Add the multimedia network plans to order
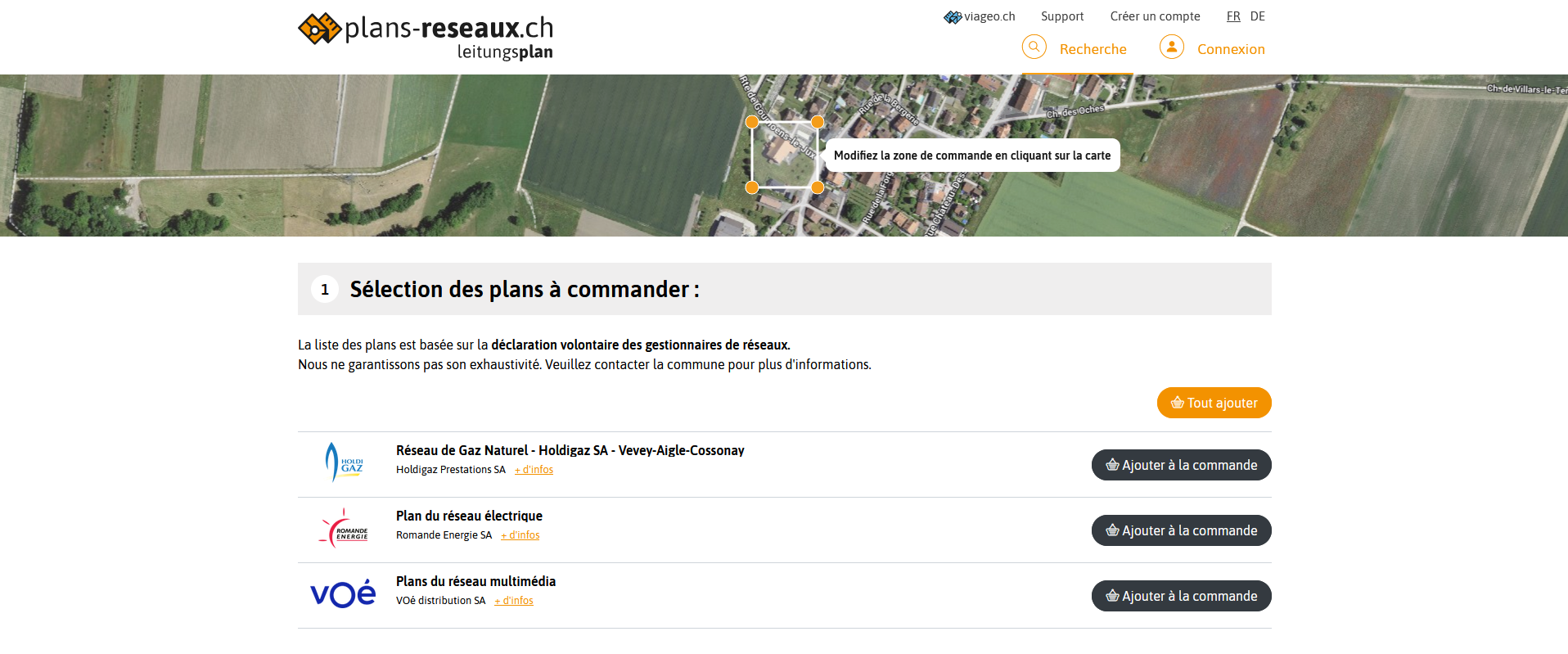 coord(1180,596)
